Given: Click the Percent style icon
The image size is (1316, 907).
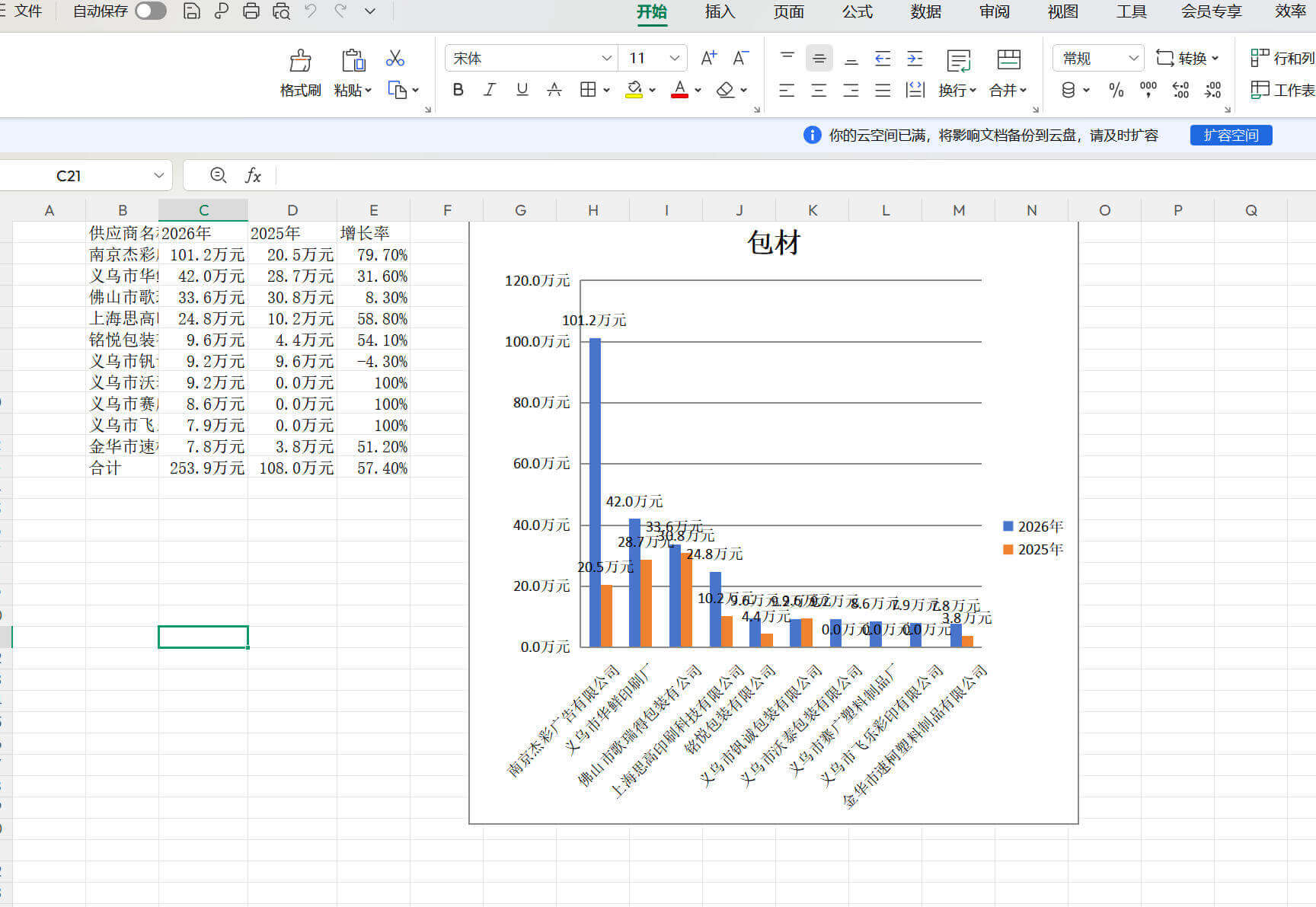Looking at the screenshot, I should pos(1116,91).
